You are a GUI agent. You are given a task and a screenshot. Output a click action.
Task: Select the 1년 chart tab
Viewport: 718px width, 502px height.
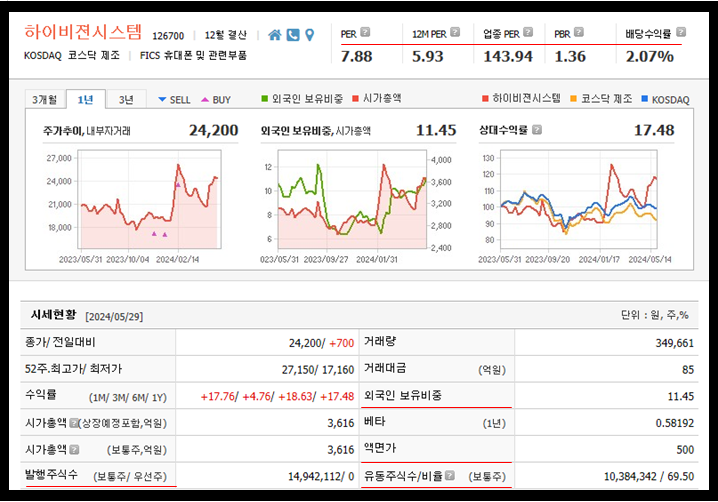point(86,99)
